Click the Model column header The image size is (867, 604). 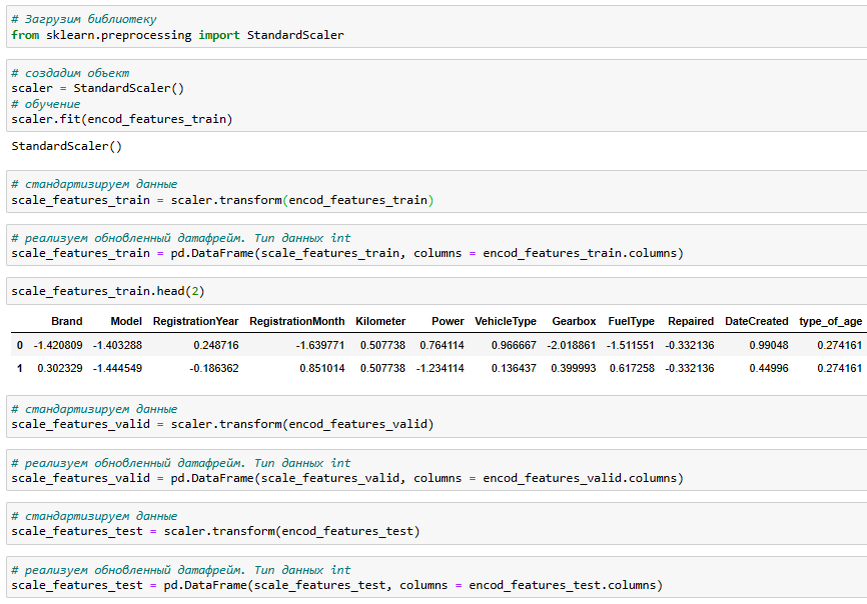(x=126, y=321)
